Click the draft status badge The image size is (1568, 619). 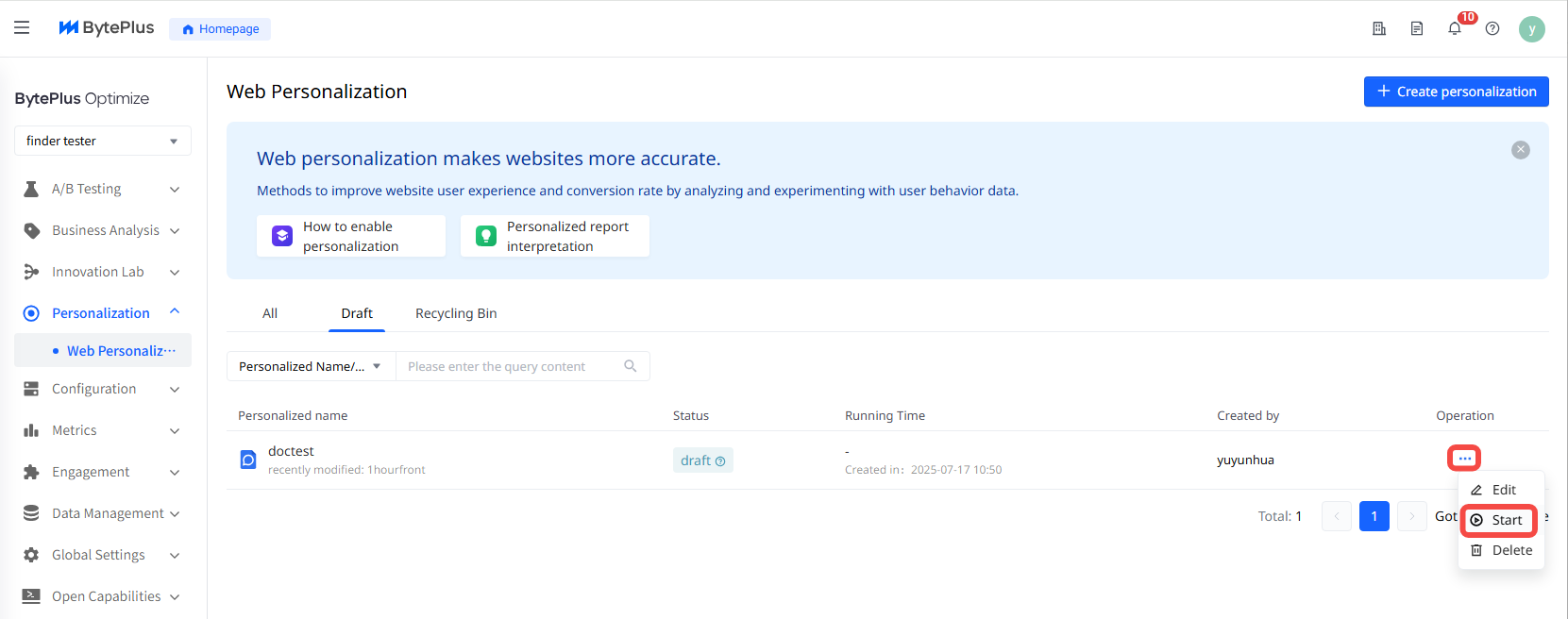click(x=703, y=460)
